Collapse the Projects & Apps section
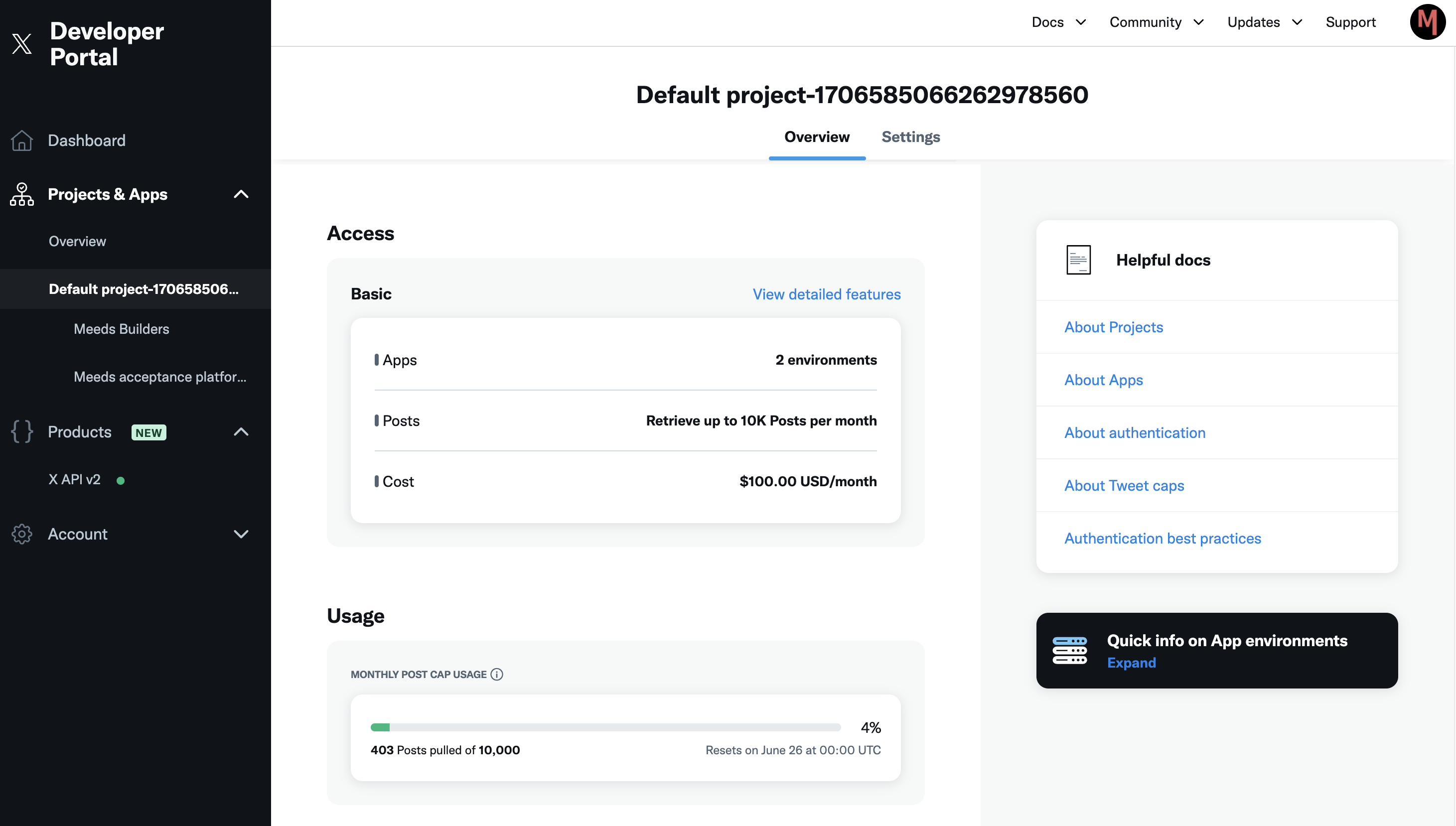 (x=241, y=194)
